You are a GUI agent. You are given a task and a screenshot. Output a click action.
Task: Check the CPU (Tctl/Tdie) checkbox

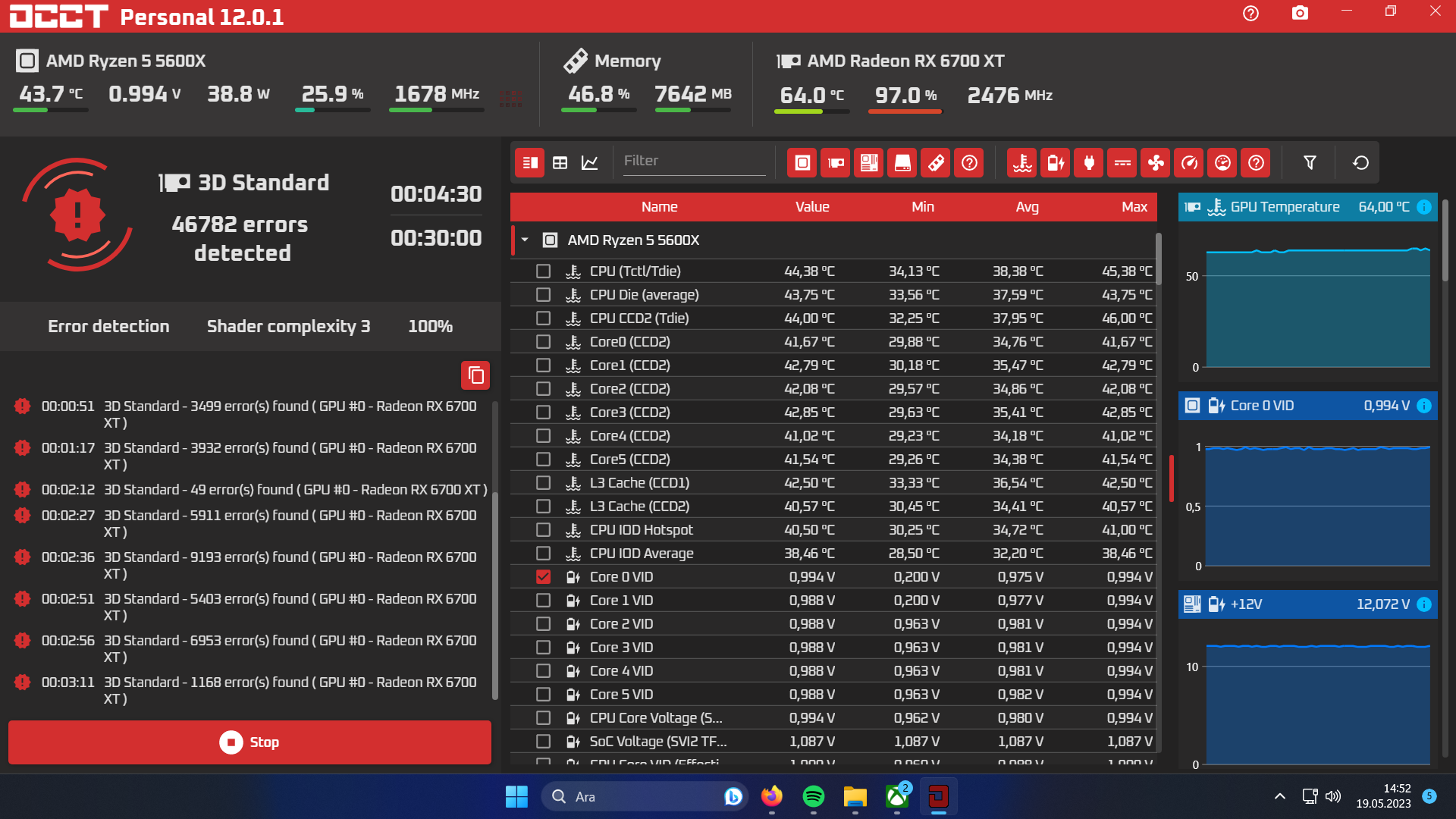543,271
